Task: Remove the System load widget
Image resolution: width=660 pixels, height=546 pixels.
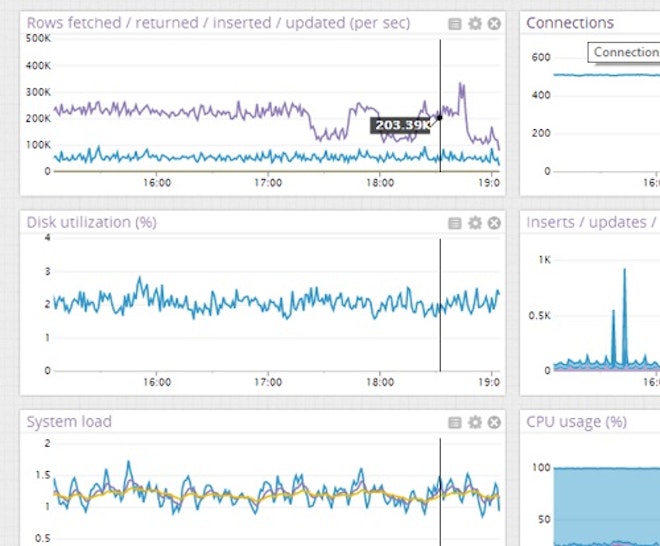Action: [494, 423]
